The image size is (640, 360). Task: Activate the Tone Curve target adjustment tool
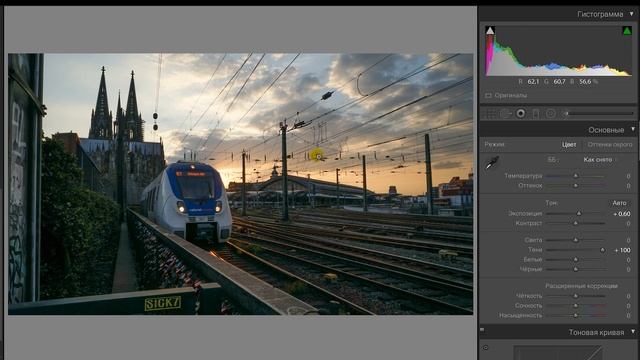point(486,348)
